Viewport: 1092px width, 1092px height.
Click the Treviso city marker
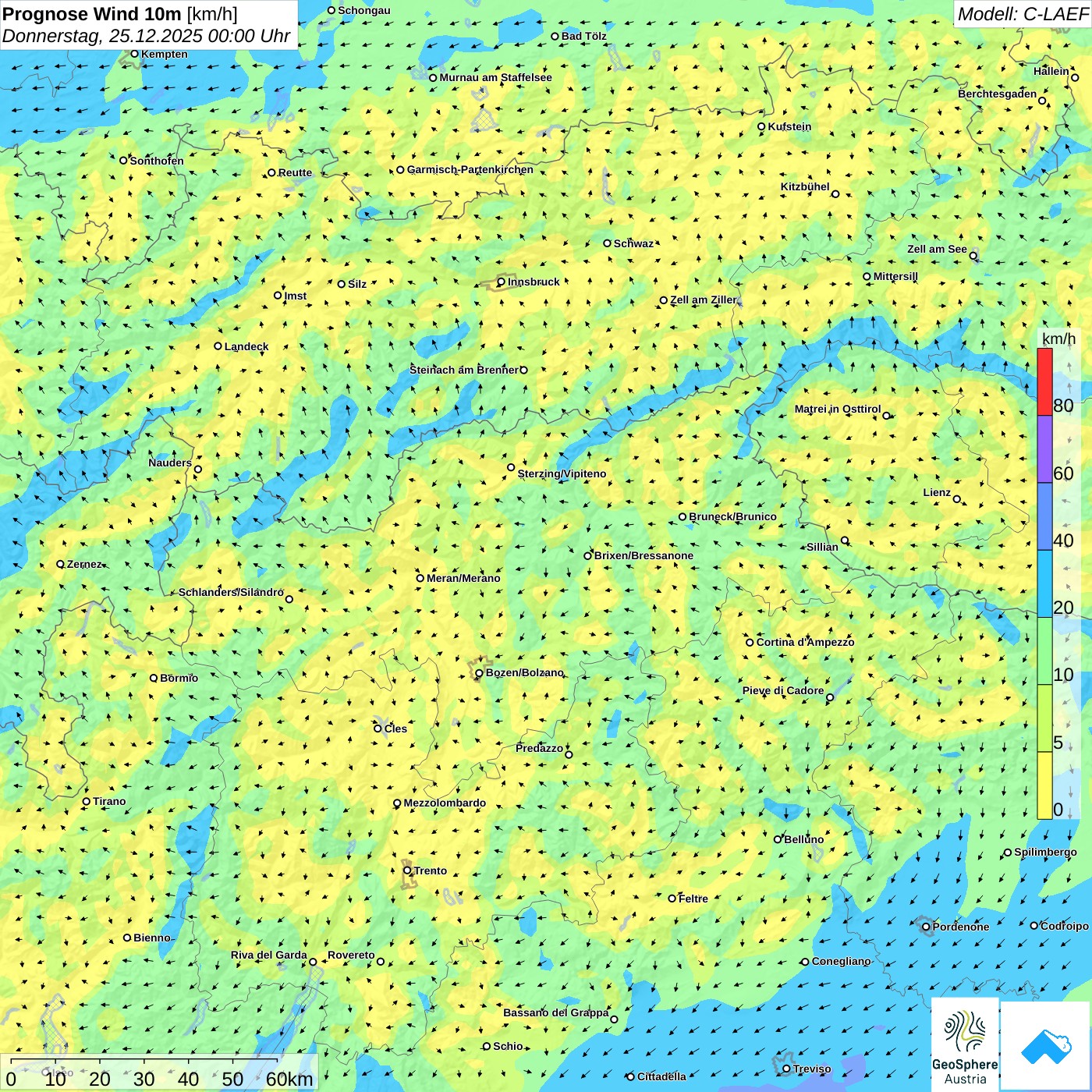click(x=786, y=1069)
